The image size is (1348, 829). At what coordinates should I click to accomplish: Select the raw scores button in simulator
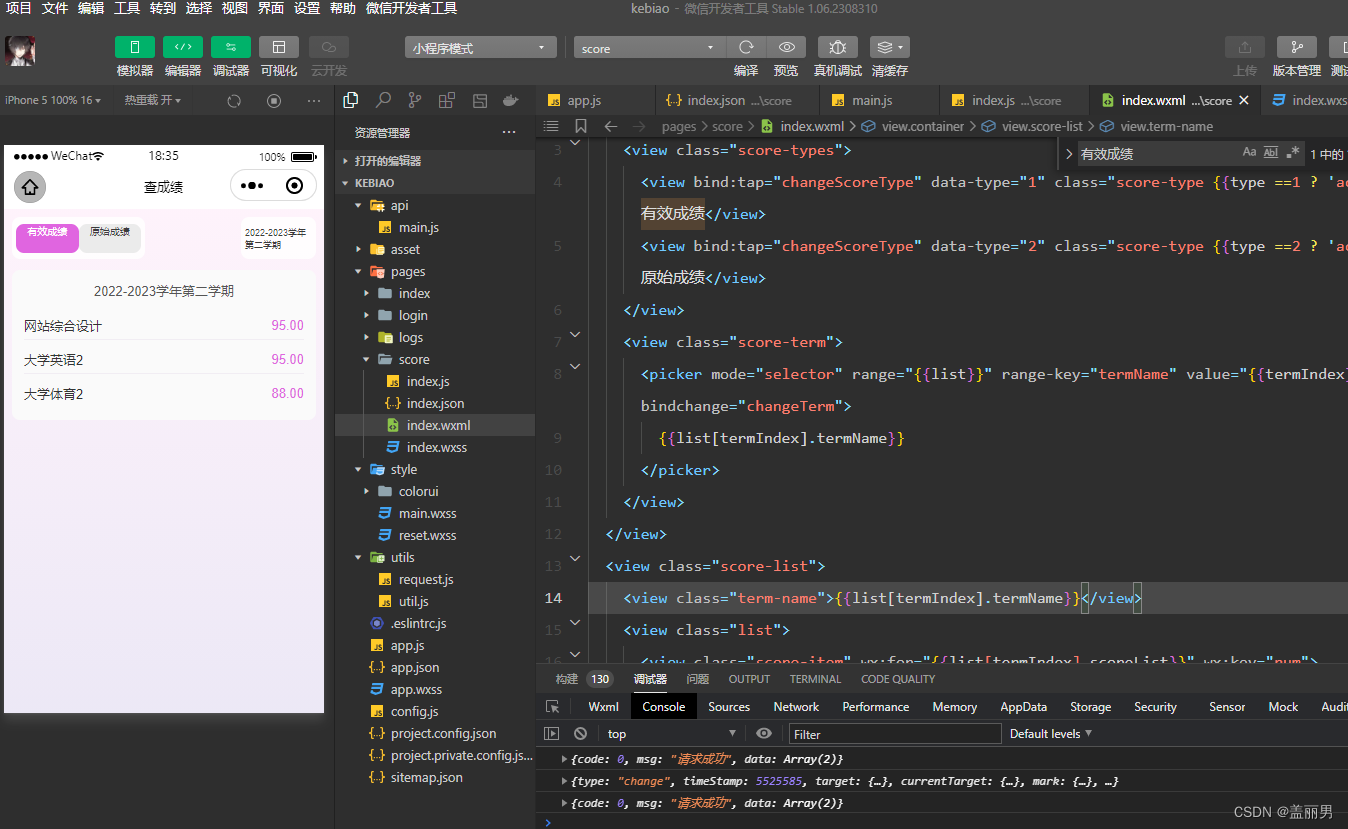pyautogui.click(x=110, y=237)
